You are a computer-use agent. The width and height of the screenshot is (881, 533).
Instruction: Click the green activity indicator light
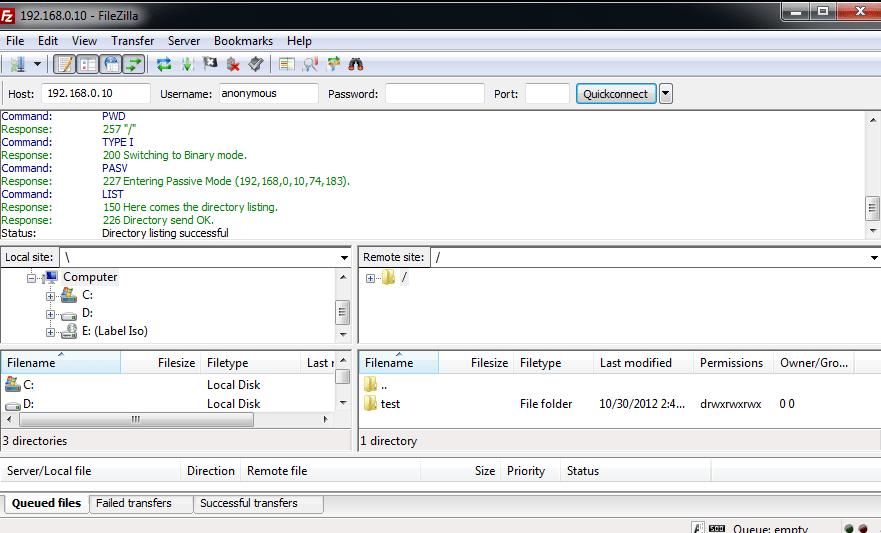pos(849,529)
